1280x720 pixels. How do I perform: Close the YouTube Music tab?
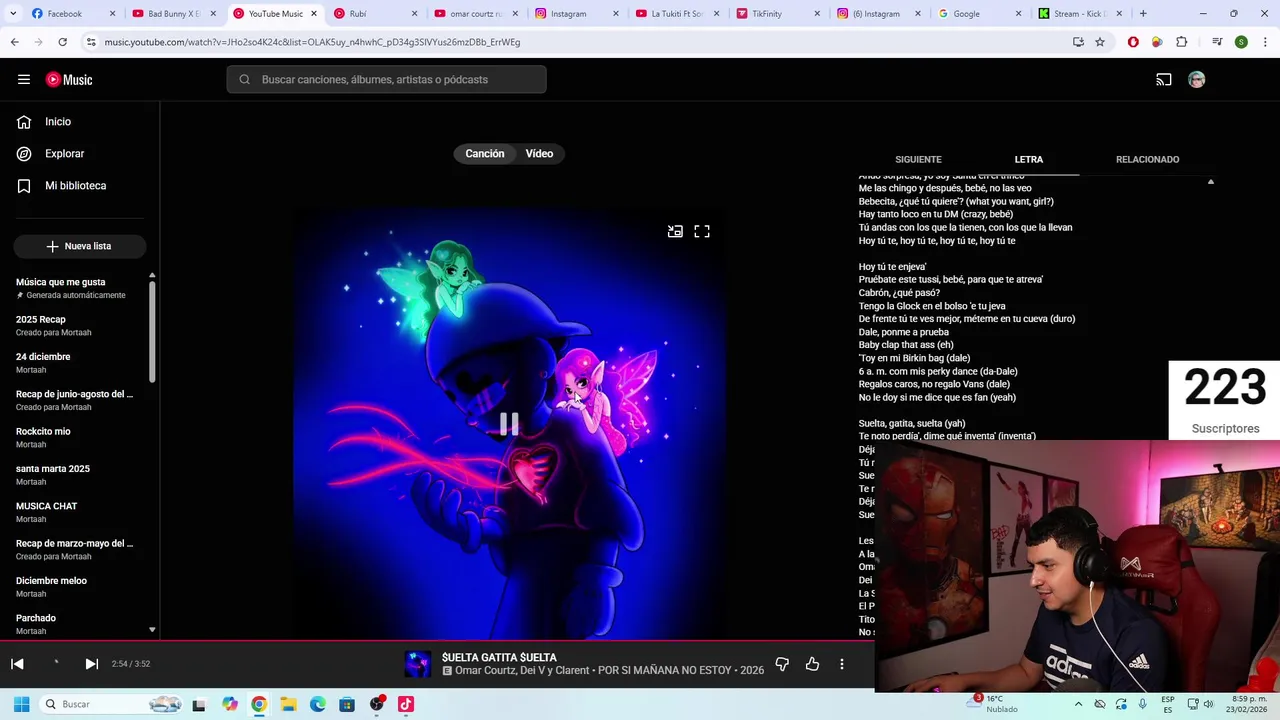click(314, 14)
